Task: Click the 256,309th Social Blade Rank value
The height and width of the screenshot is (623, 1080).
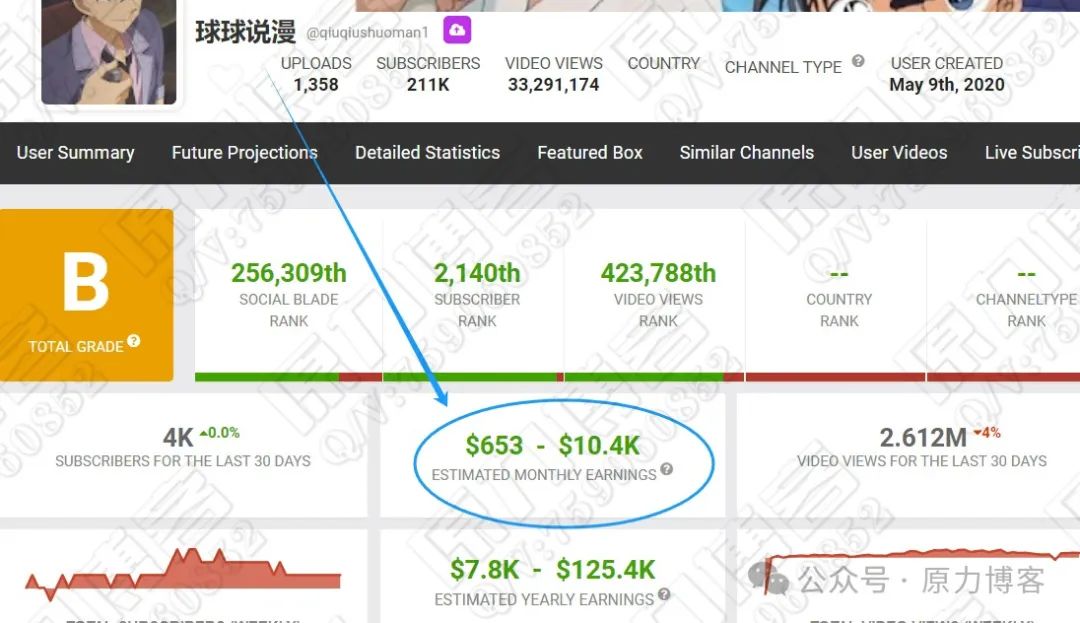Action: click(289, 272)
